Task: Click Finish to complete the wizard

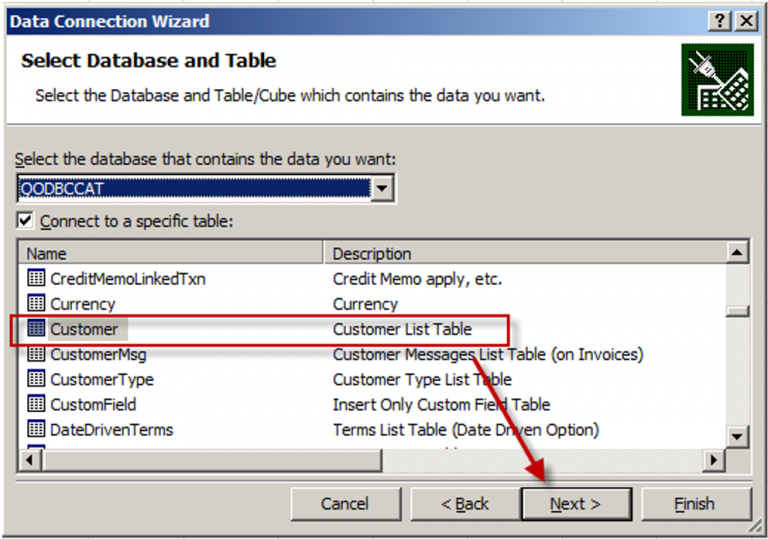Action: 694,504
